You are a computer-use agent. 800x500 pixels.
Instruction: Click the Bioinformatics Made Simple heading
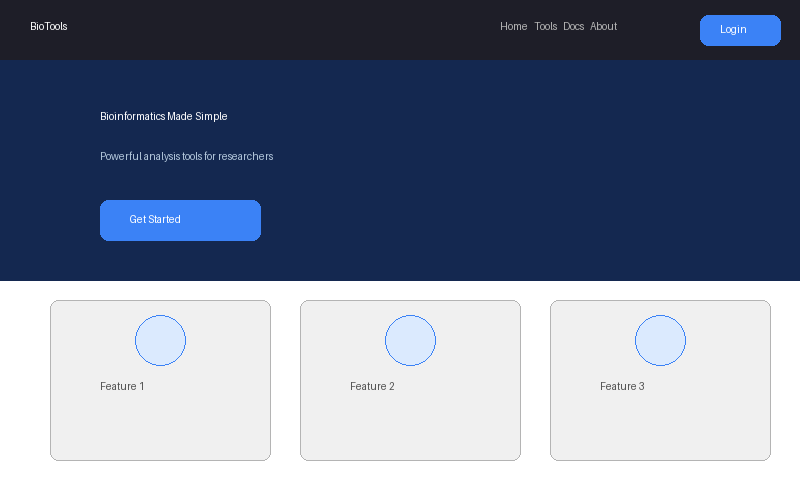(x=164, y=116)
